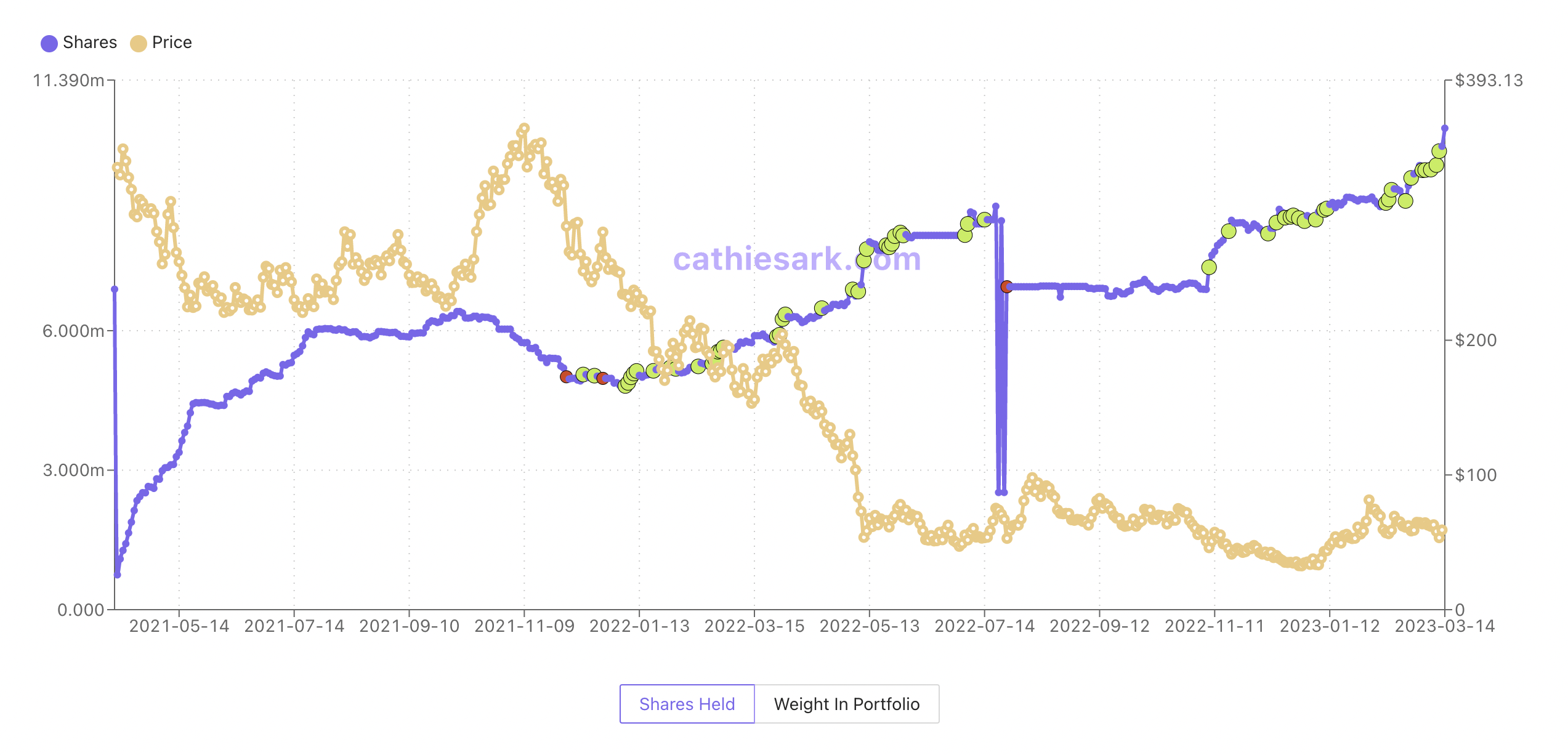The width and height of the screenshot is (1568, 755).
Task: Click the tan Price legend circle
Action: coord(139,43)
